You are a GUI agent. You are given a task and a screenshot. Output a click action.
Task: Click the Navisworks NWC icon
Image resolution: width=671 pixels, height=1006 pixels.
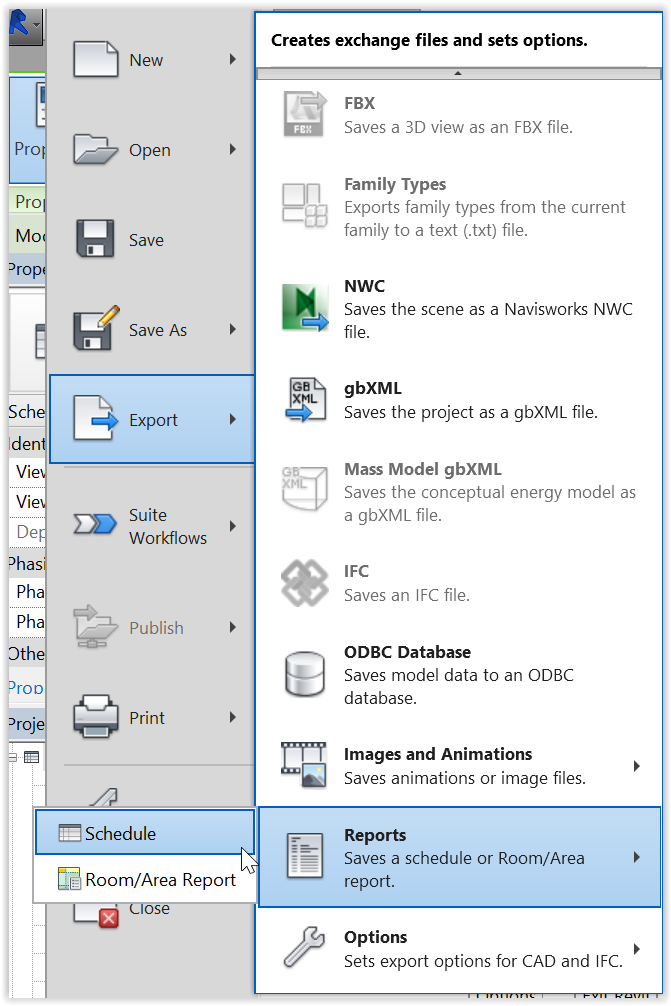tap(305, 308)
